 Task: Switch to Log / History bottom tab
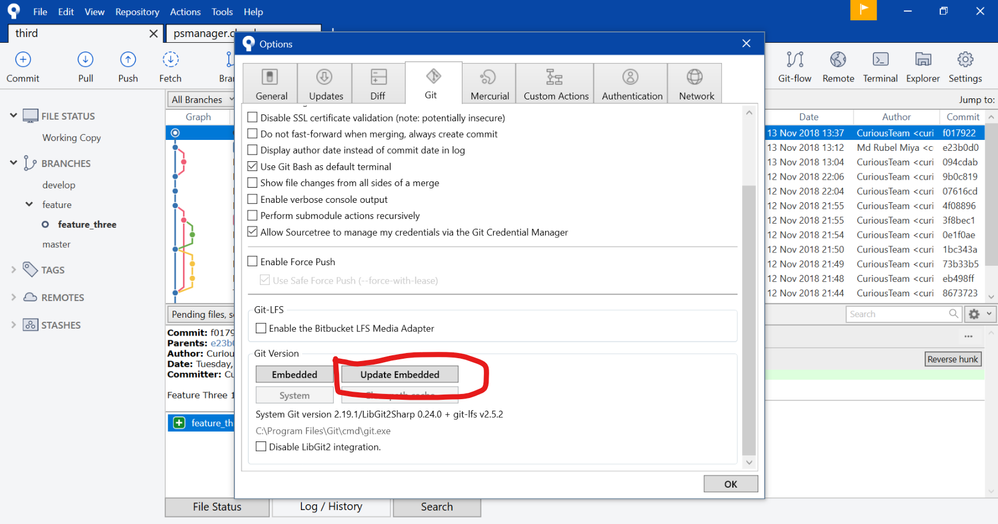coord(331,507)
